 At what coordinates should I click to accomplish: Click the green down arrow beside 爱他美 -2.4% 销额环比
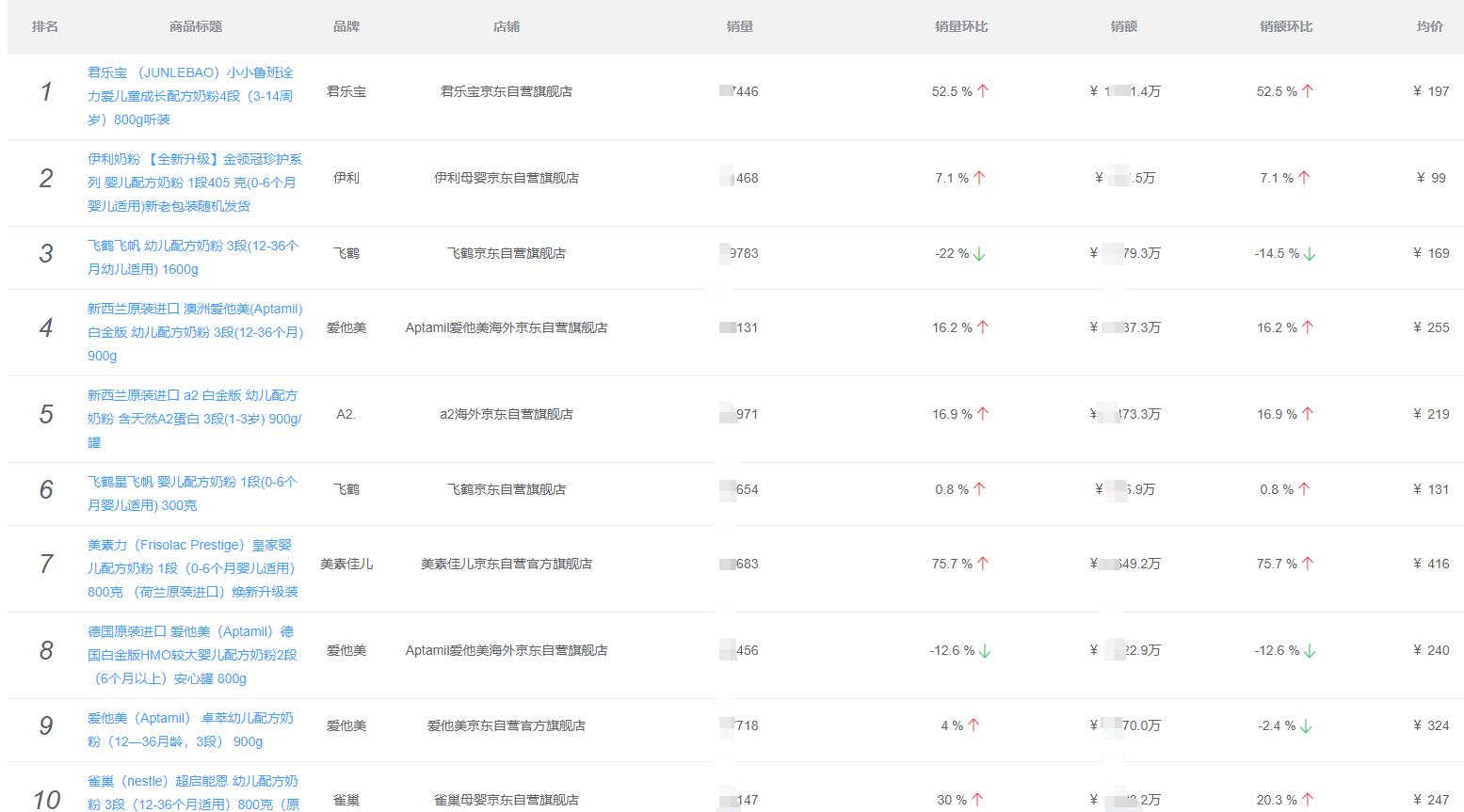pyautogui.click(x=1307, y=725)
